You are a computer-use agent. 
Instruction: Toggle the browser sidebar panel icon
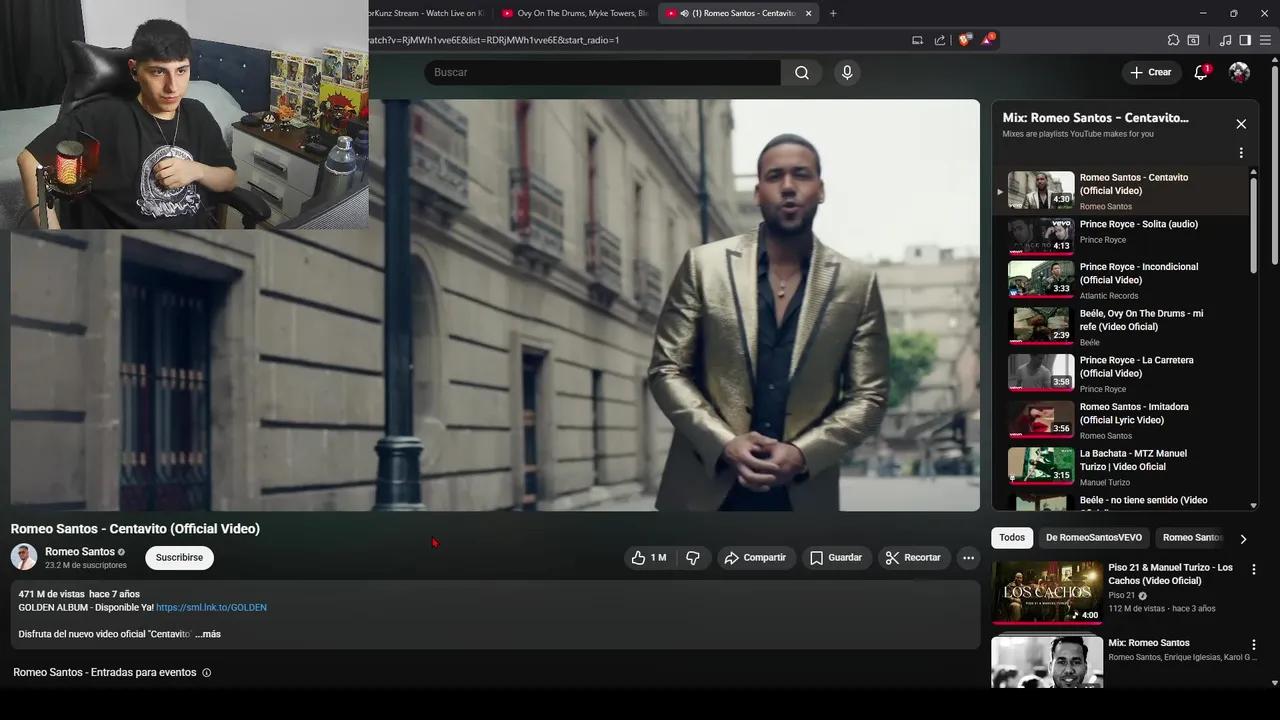pyautogui.click(x=1245, y=40)
